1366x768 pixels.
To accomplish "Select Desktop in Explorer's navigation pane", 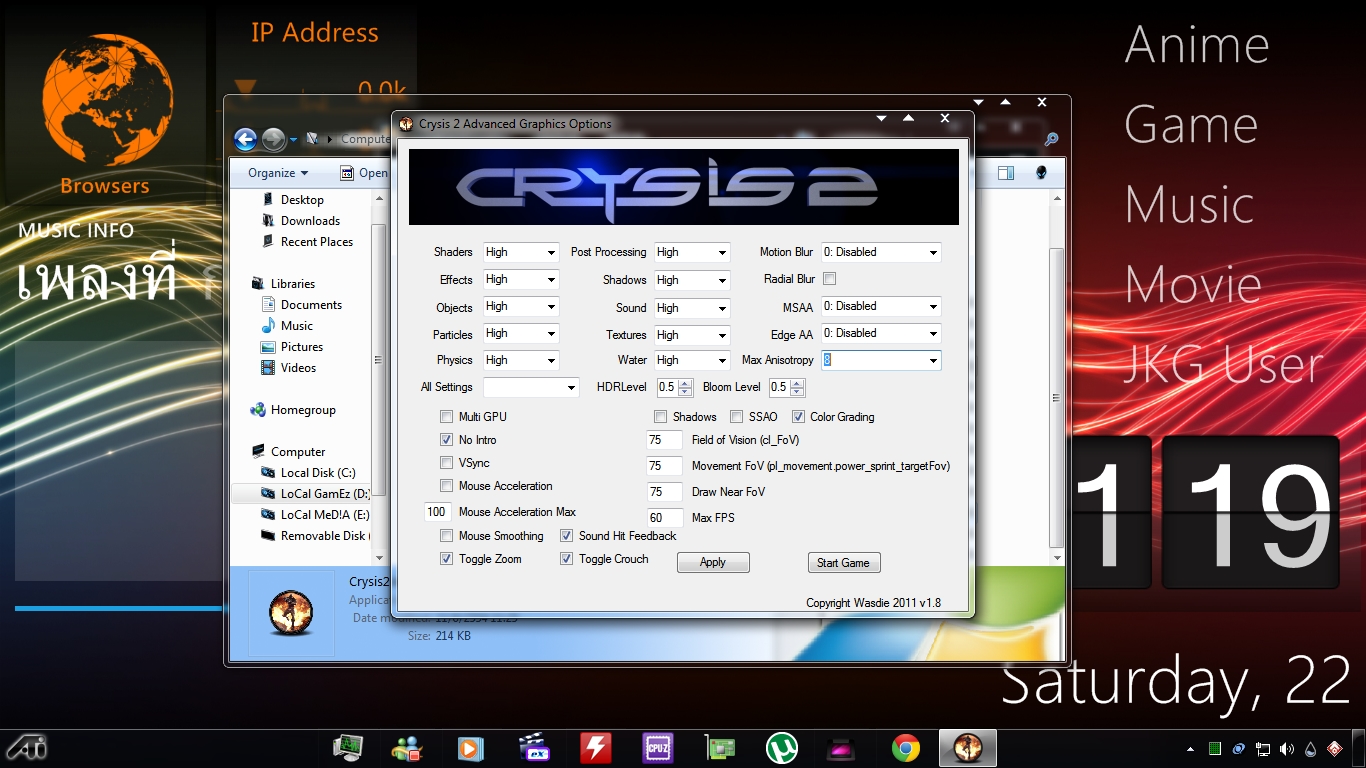I will click(302, 200).
